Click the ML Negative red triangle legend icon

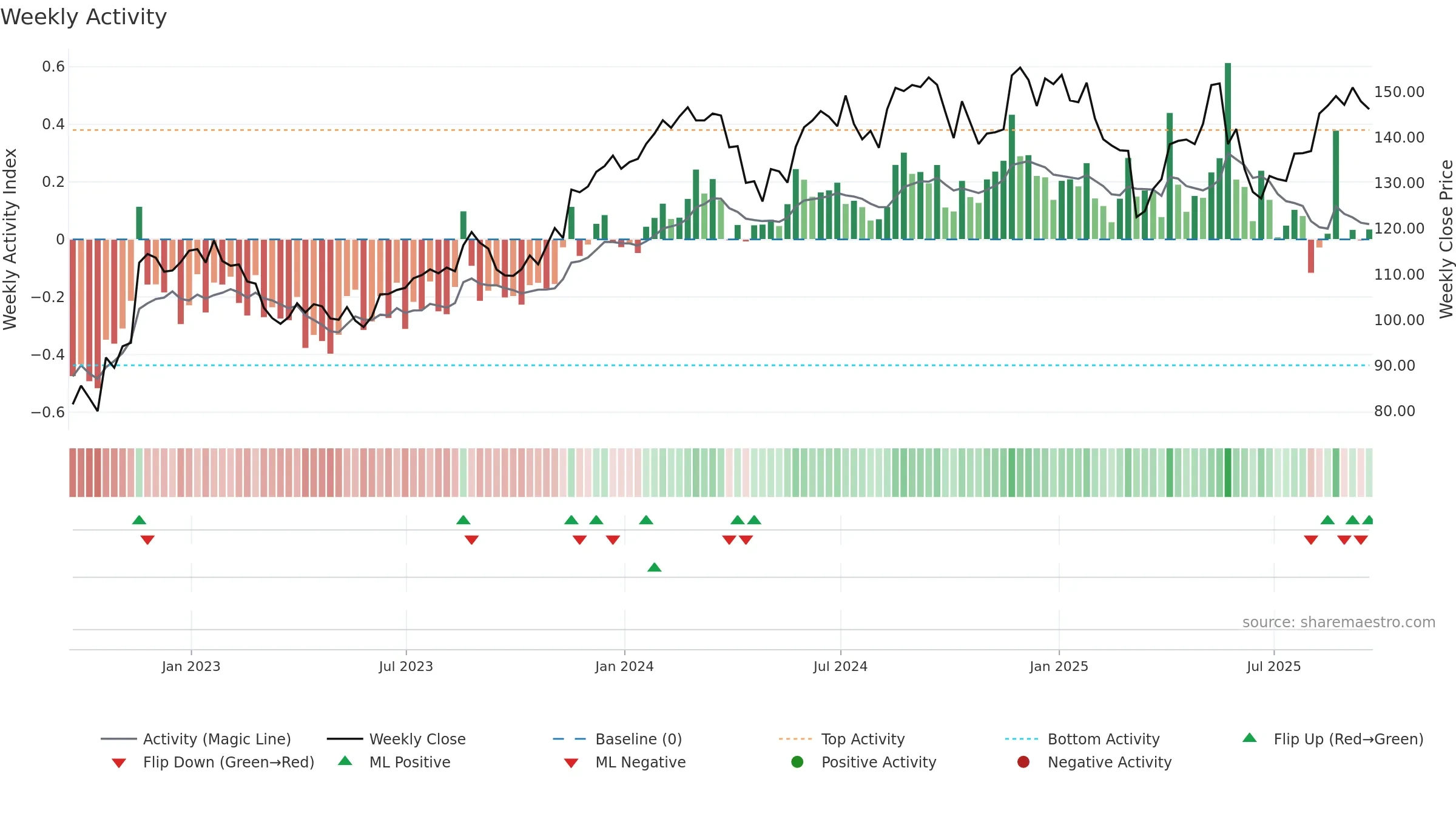571,763
